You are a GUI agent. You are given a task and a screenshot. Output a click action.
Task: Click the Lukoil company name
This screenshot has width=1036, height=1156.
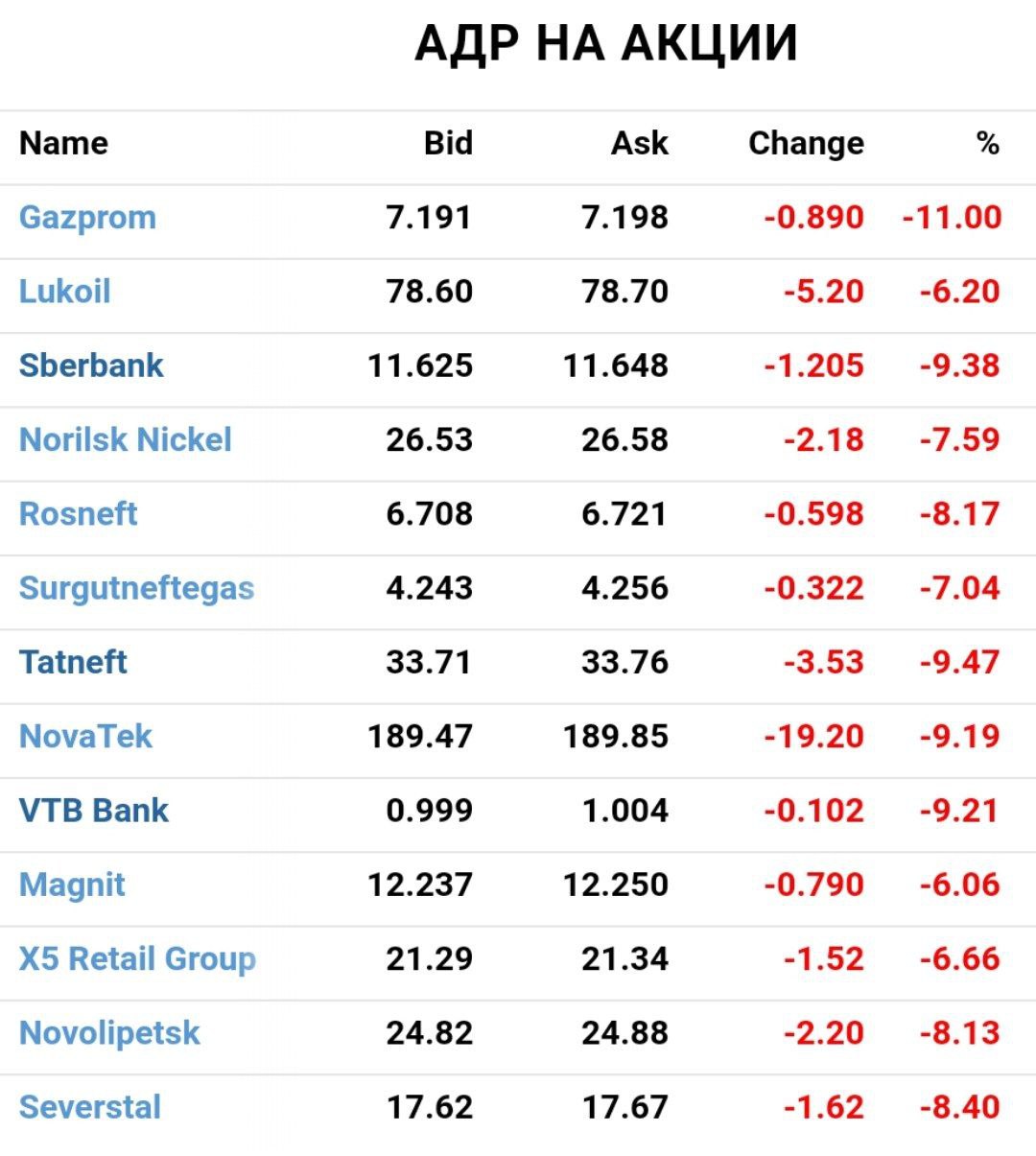coord(64,292)
